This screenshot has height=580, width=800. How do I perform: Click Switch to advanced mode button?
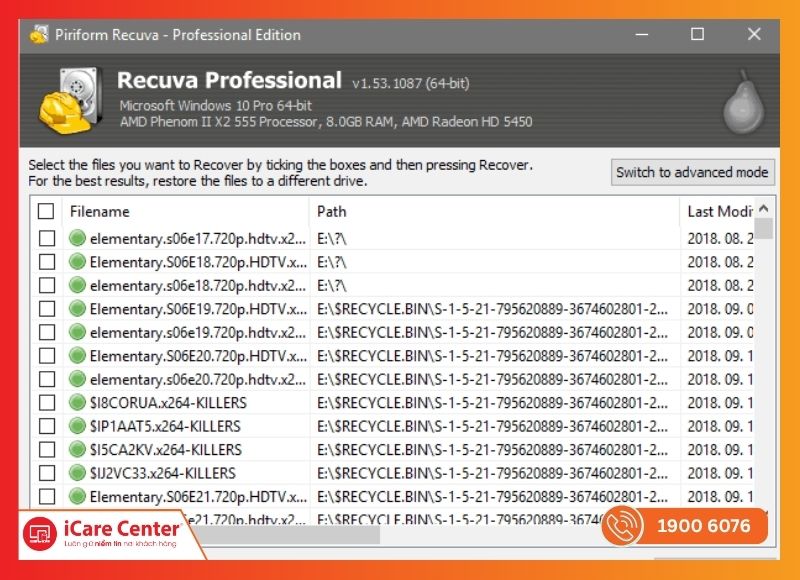(693, 172)
